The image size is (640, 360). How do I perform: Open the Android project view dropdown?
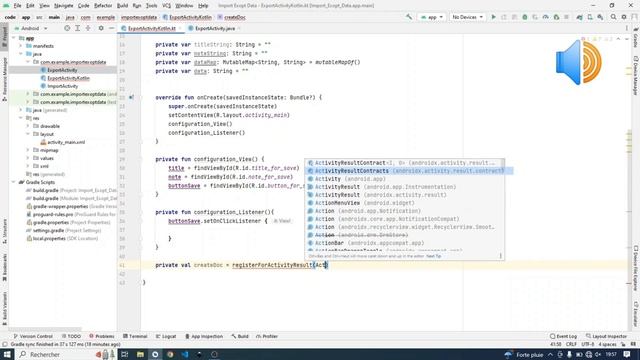coord(31,28)
